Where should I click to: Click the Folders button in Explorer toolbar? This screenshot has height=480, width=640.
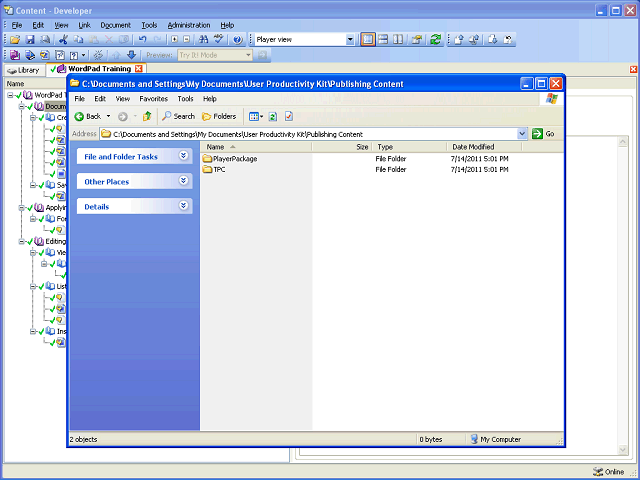pyautogui.click(x=219, y=116)
